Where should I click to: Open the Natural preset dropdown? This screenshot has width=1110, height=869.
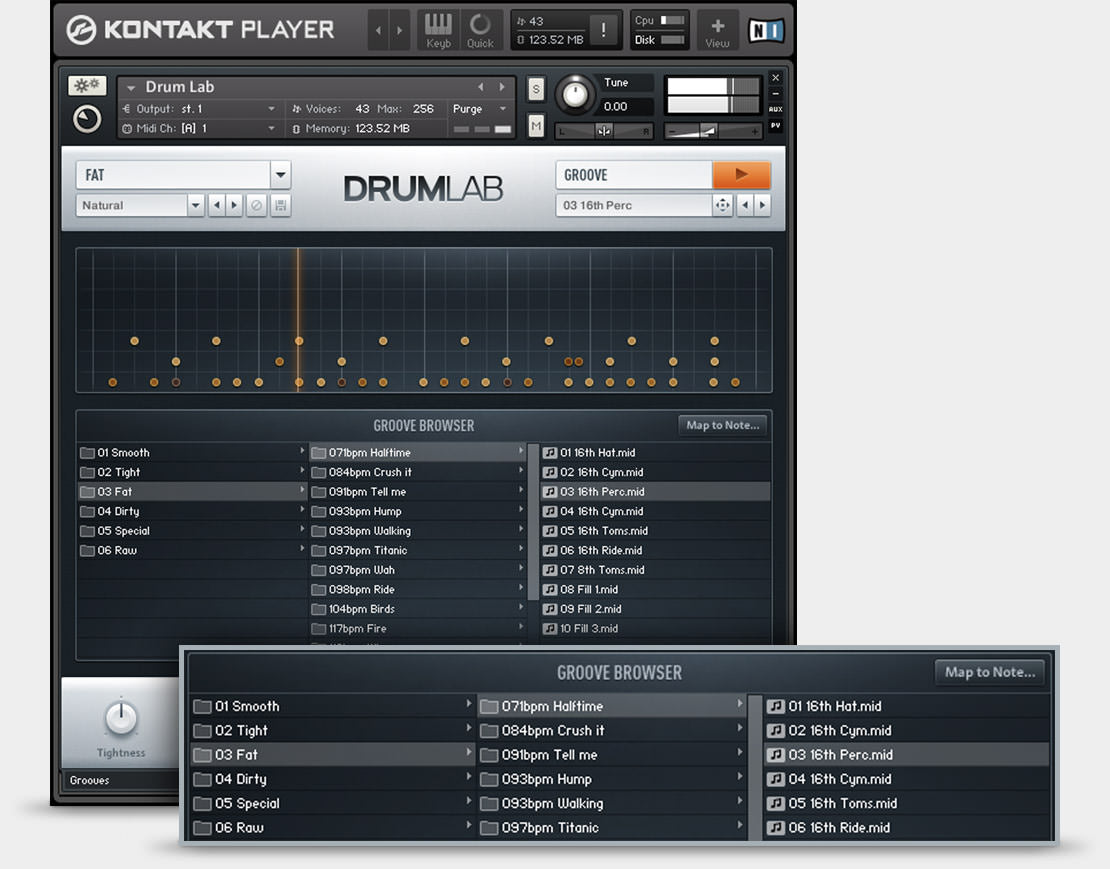pyautogui.click(x=195, y=205)
